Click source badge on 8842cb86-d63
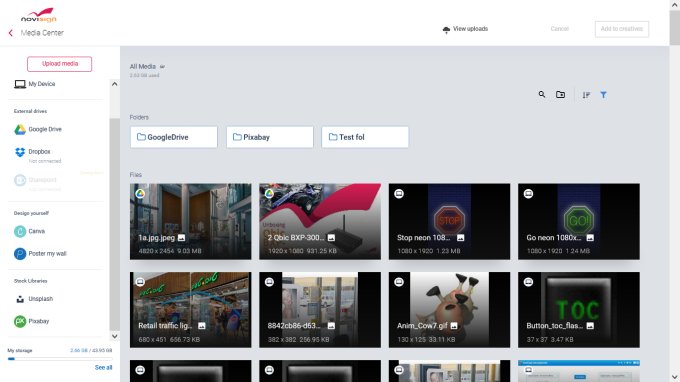 click(269, 282)
